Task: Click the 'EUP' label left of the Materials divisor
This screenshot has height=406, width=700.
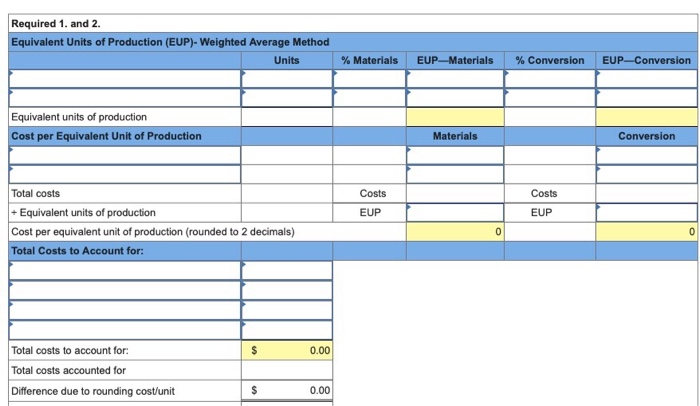Action: point(370,213)
